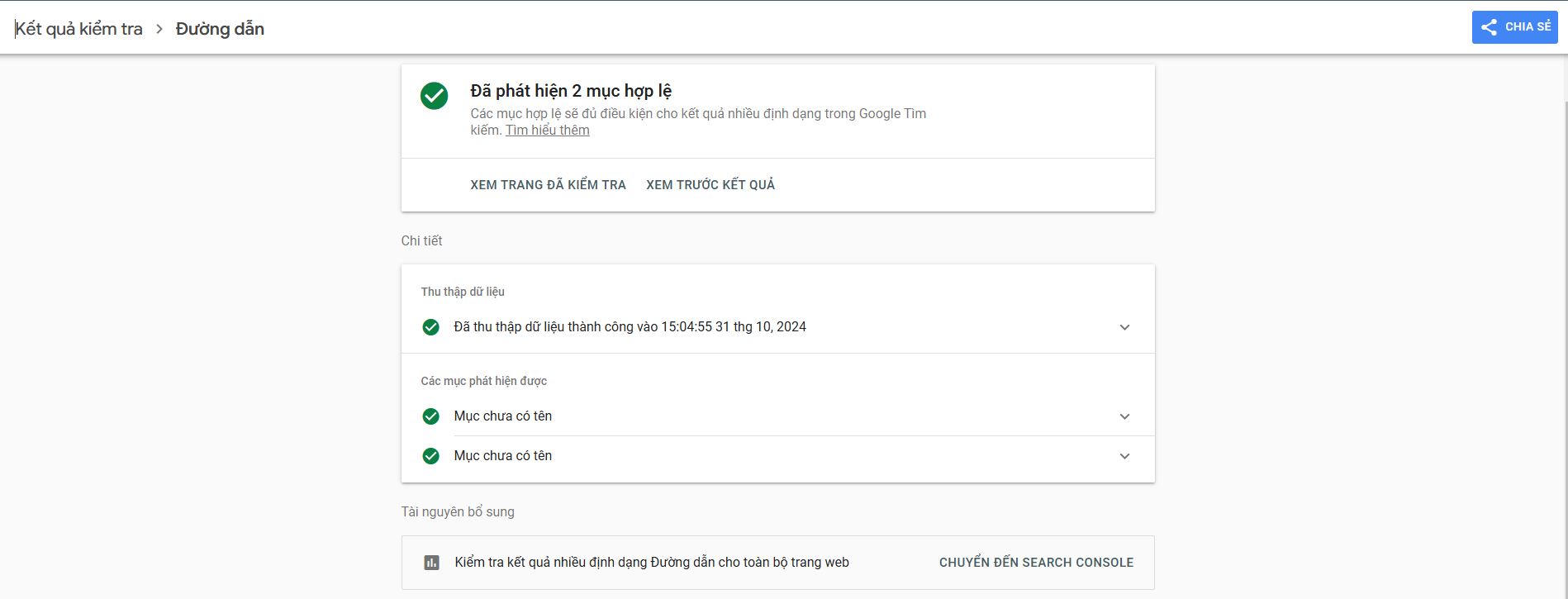Click the Đã phát hiện 2 mục hợp lệ heading
Screen dimensions: 1568x599
pyautogui.click(x=571, y=91)
